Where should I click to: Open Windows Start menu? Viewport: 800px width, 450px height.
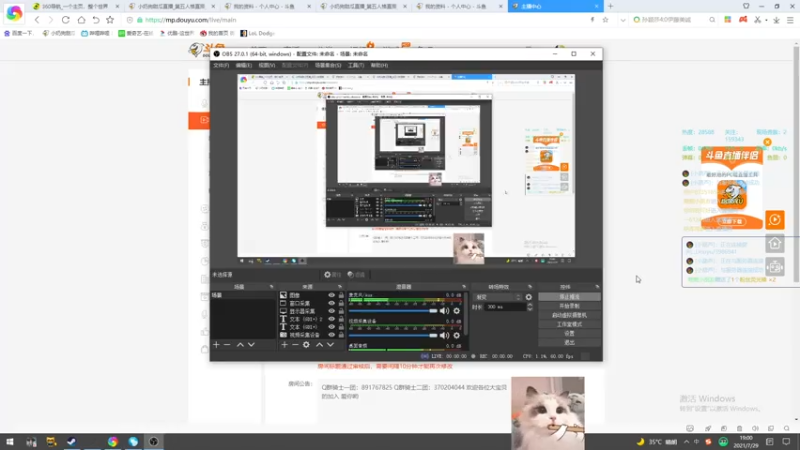9,442
